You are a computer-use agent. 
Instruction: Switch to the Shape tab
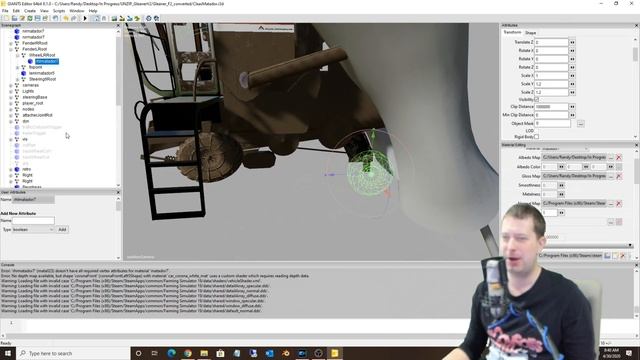click(531, 33)
